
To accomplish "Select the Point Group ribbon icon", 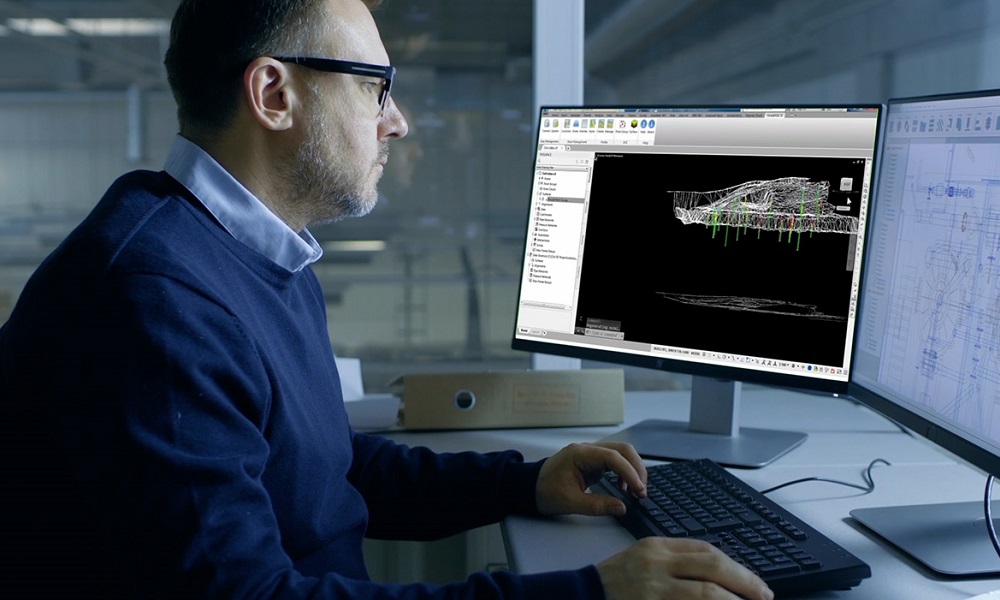I will tap(621, 125).
